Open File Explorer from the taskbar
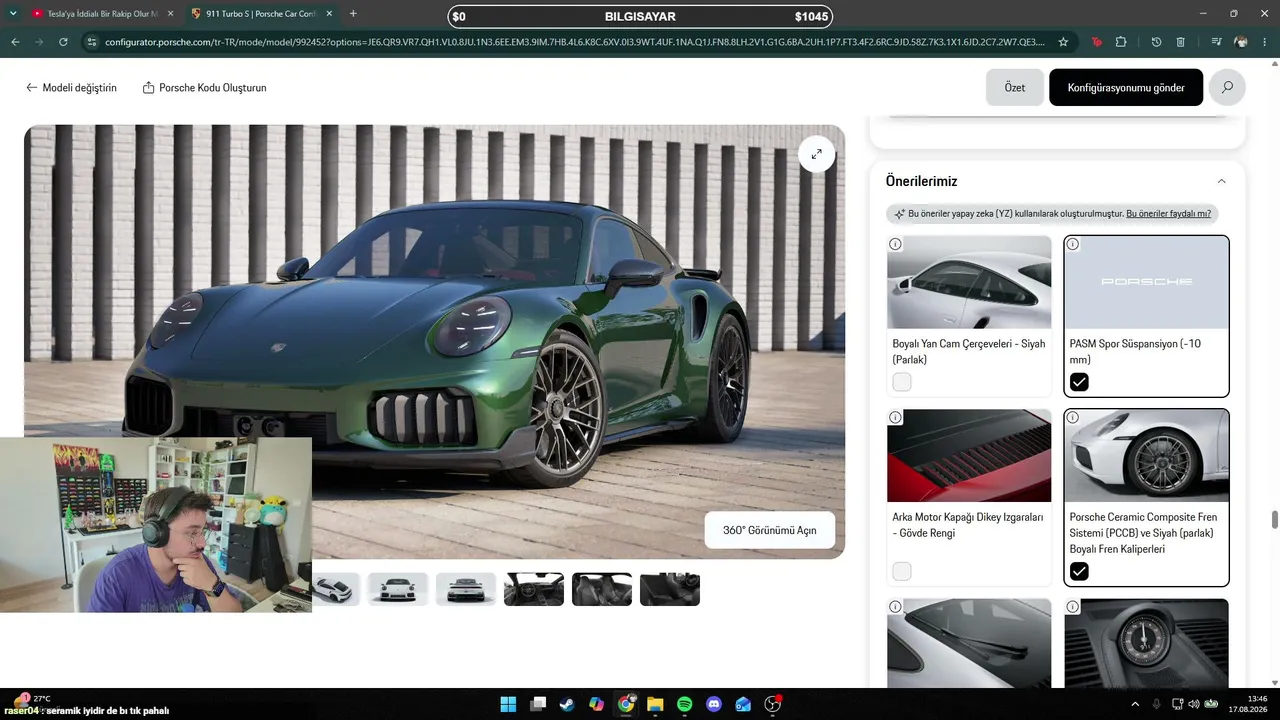Viewport: 1280px width, 720px height. pos(655,704)
